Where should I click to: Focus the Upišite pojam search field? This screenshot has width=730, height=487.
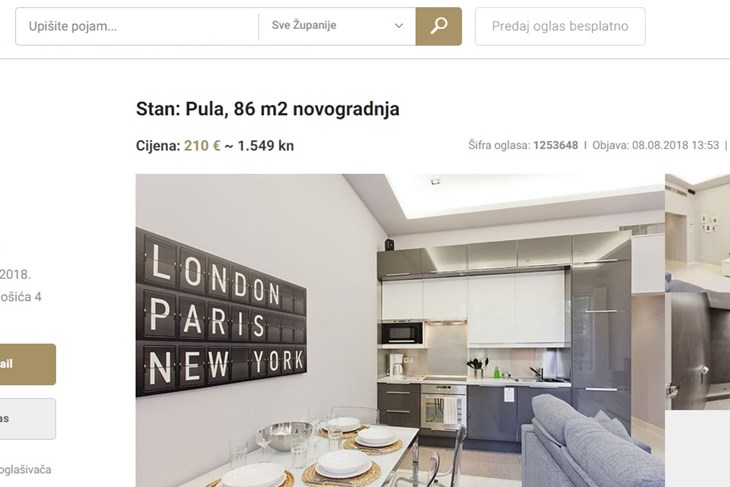(x=137, y=26)
